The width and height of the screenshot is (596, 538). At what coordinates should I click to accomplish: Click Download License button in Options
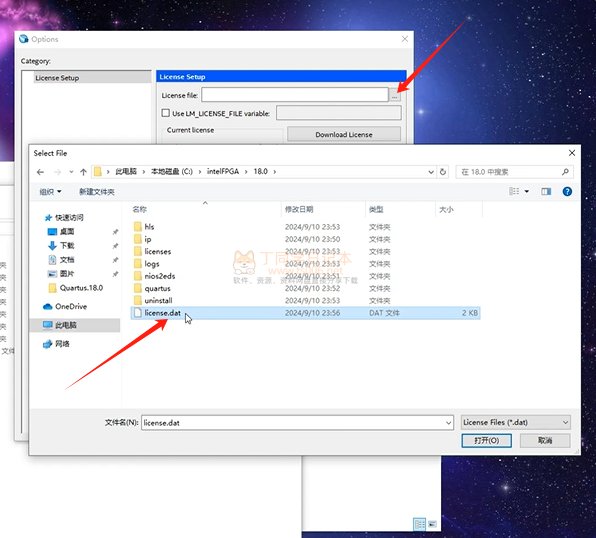coord(344,135)
